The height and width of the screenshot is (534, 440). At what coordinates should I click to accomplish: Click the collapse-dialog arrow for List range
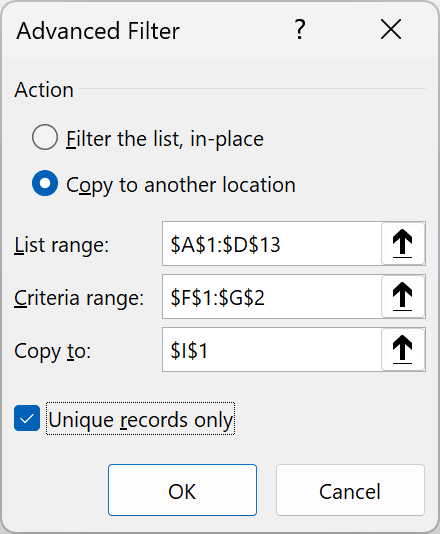click(403, 244)
